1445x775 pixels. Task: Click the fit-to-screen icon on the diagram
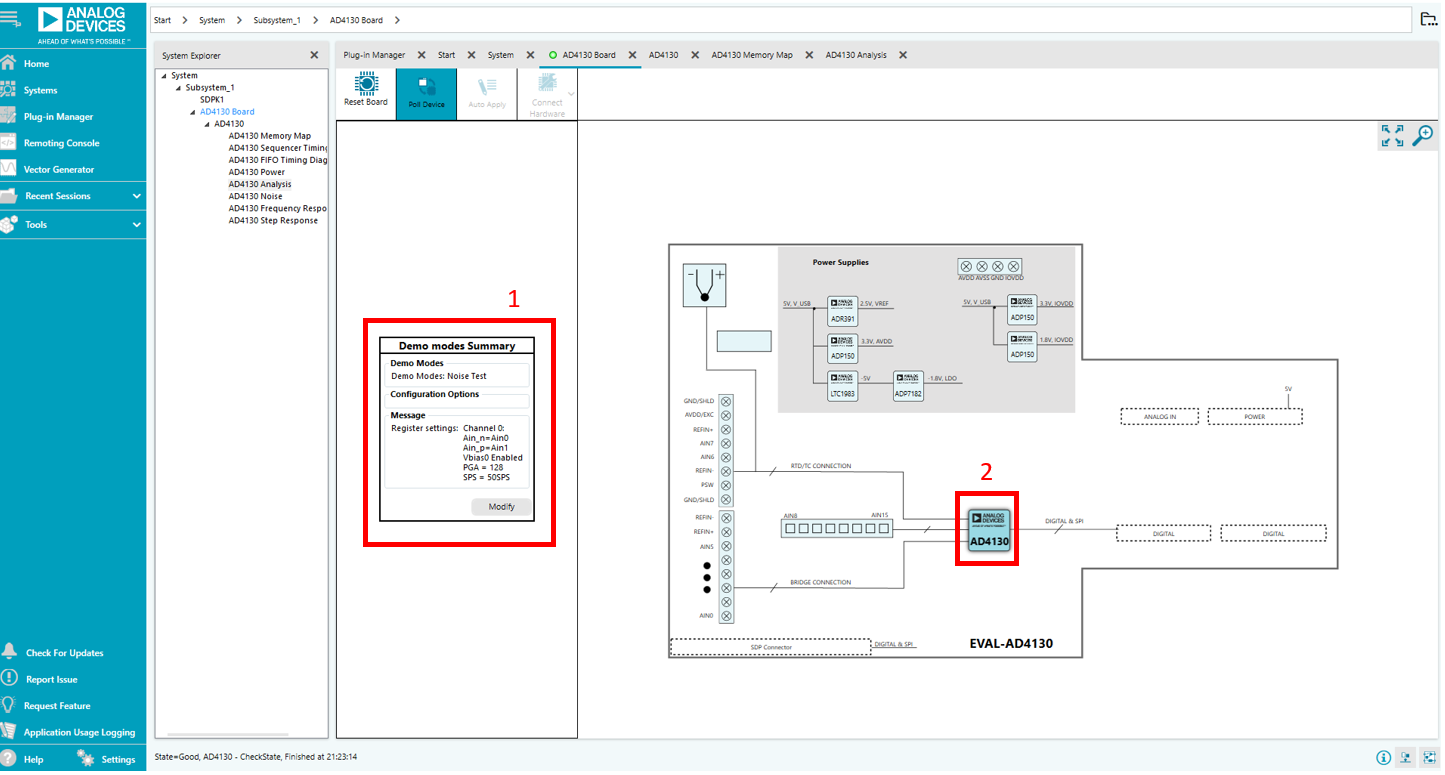[x=1392, y=136]
